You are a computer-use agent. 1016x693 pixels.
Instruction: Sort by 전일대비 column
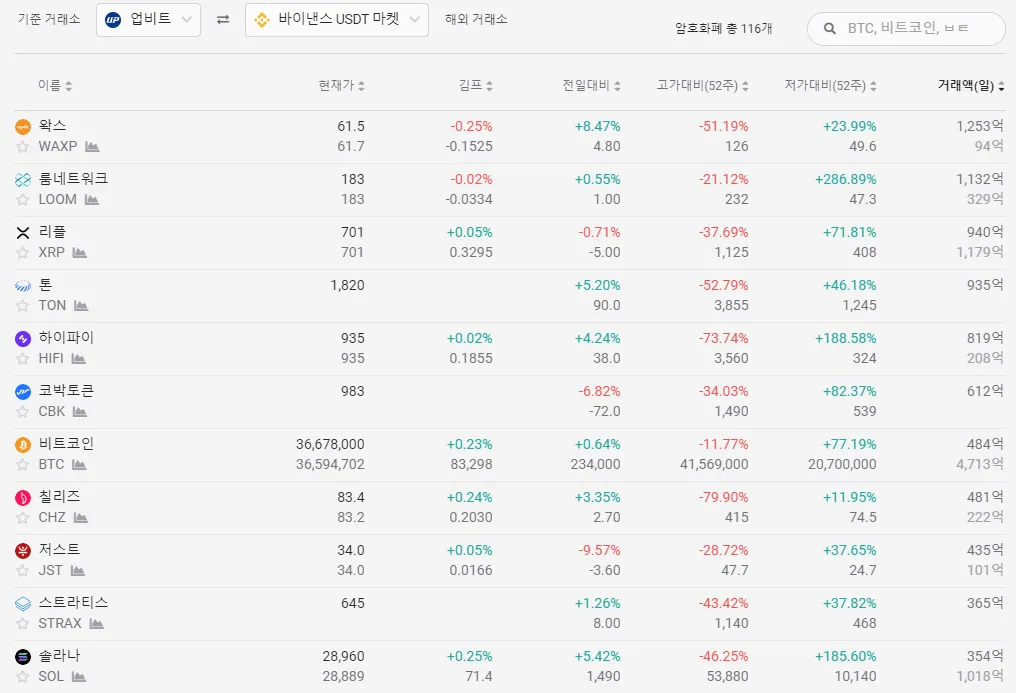(x=592, y=85)
